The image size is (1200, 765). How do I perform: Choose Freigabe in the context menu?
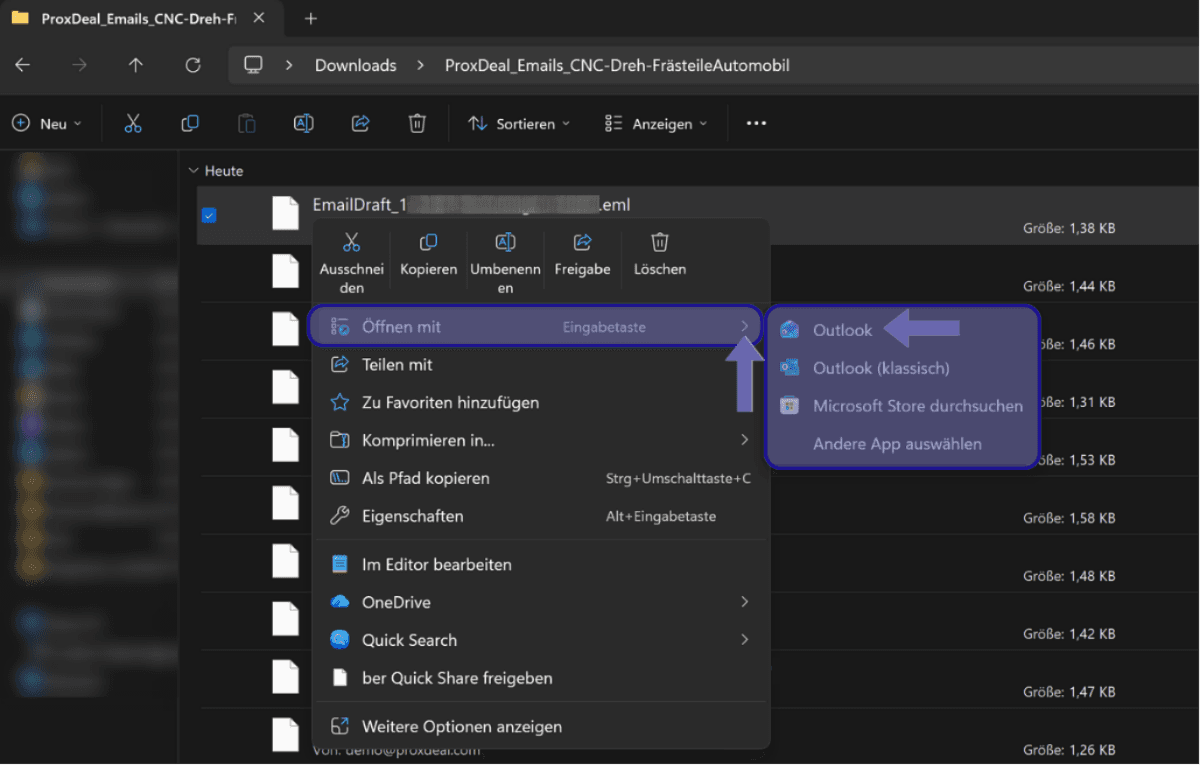[x=582, y=255]
